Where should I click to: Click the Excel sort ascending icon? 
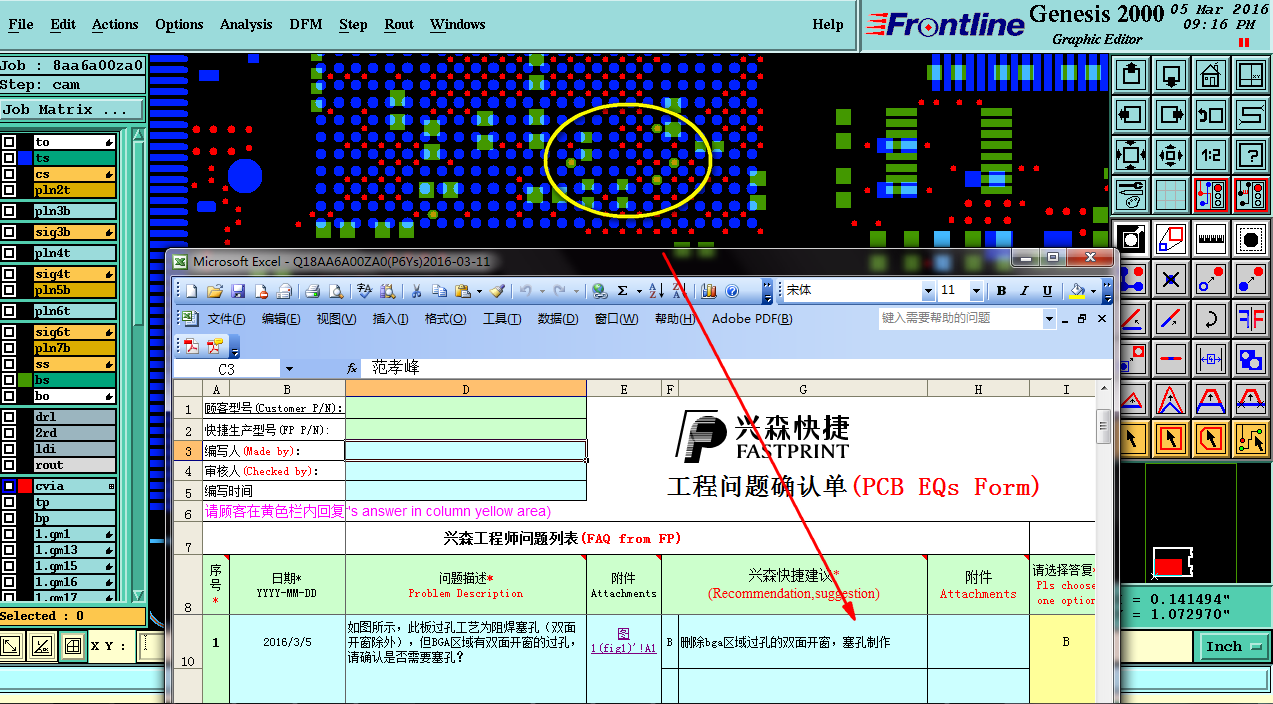(656, 291)
